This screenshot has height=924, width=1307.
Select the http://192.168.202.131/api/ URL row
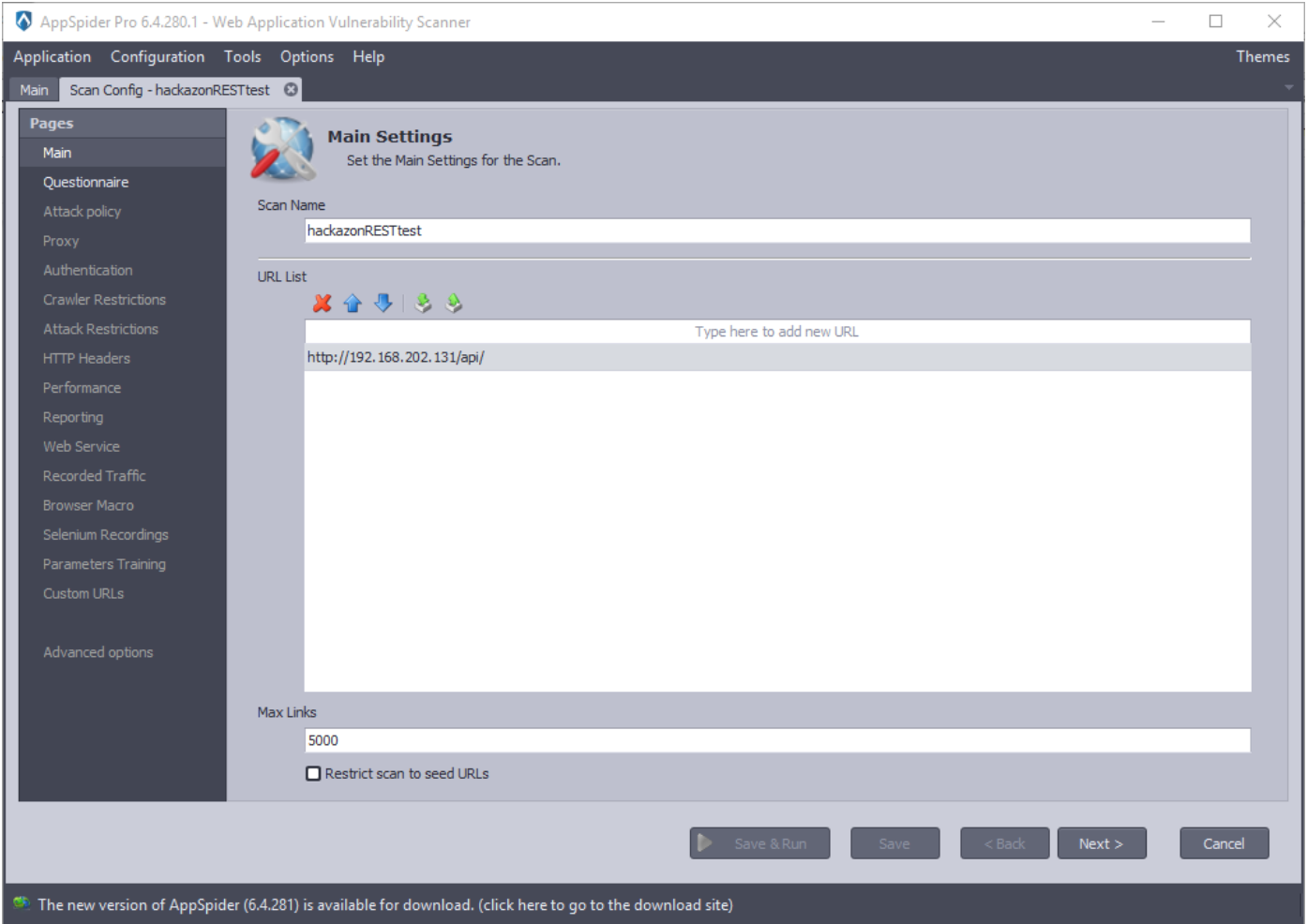coord(777,357)
